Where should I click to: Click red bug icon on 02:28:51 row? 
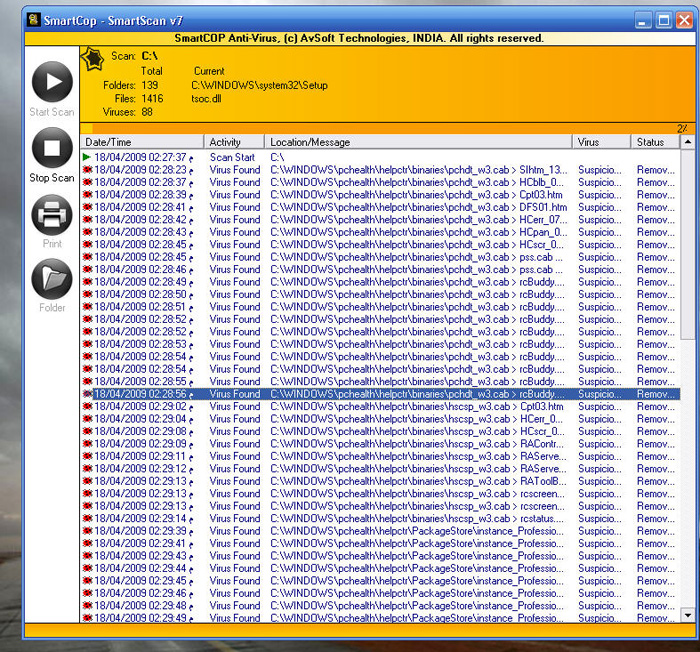coord(87,306)
